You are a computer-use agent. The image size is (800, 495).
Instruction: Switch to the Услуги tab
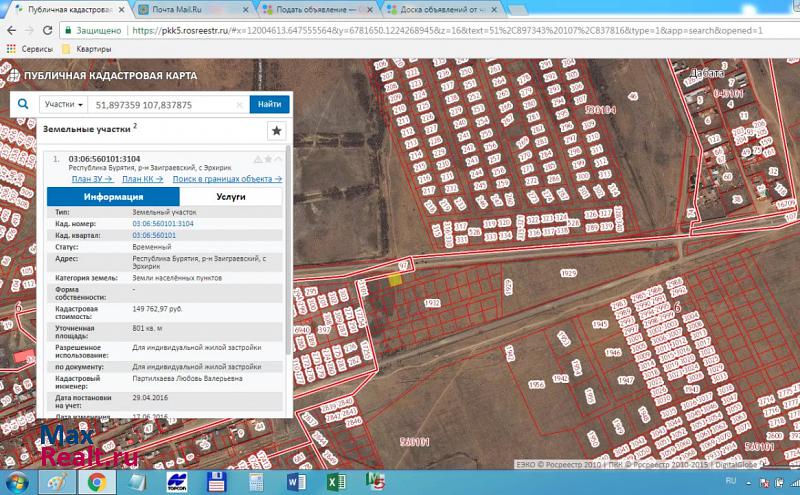(230, 197)
